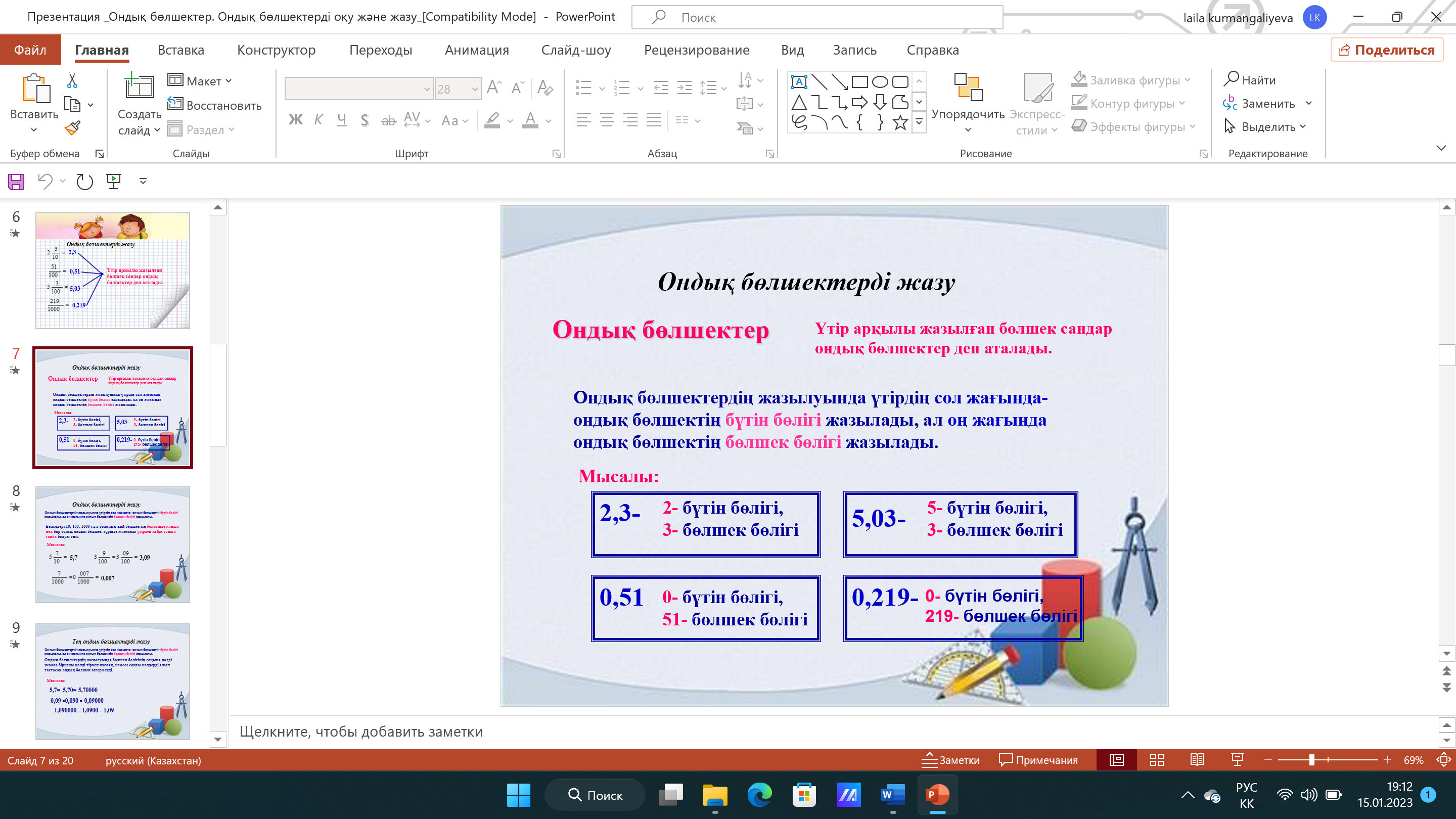Open the font size dropdown showing 28
This screenshot has width=1456, height=819.
[475, 89]
